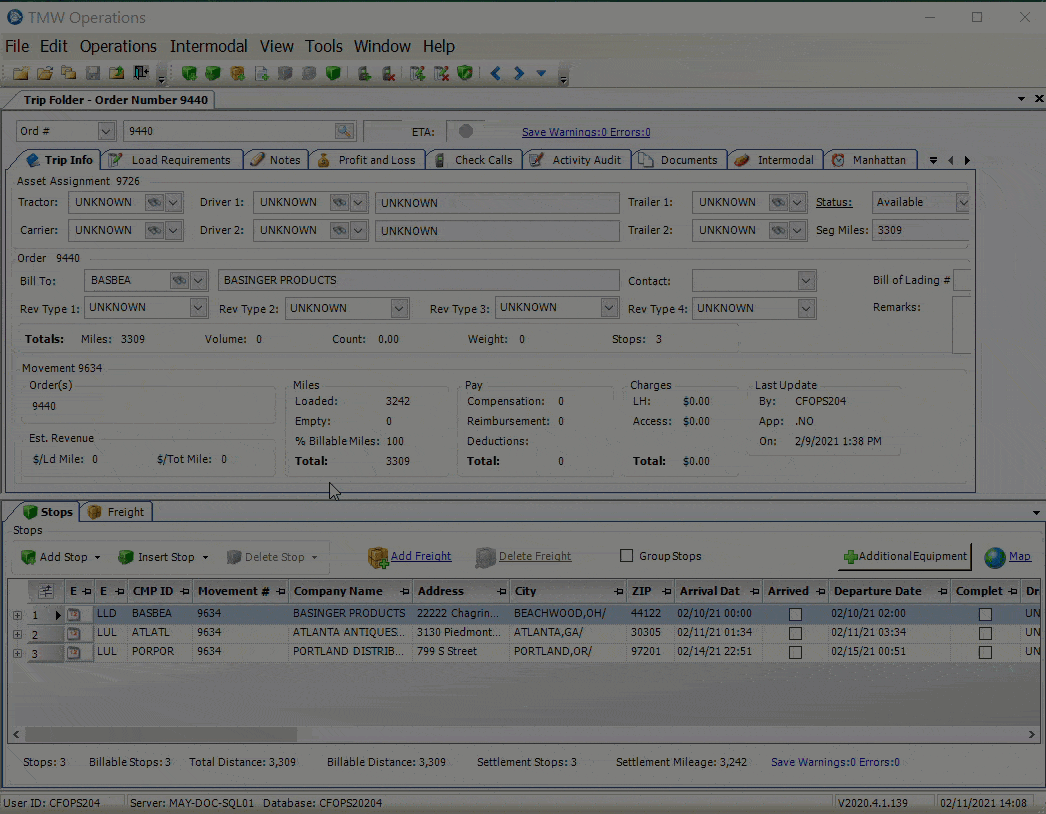Click the magnifier search icon beside order number
Screen dimensions: 1046x814
click(344, 131)
